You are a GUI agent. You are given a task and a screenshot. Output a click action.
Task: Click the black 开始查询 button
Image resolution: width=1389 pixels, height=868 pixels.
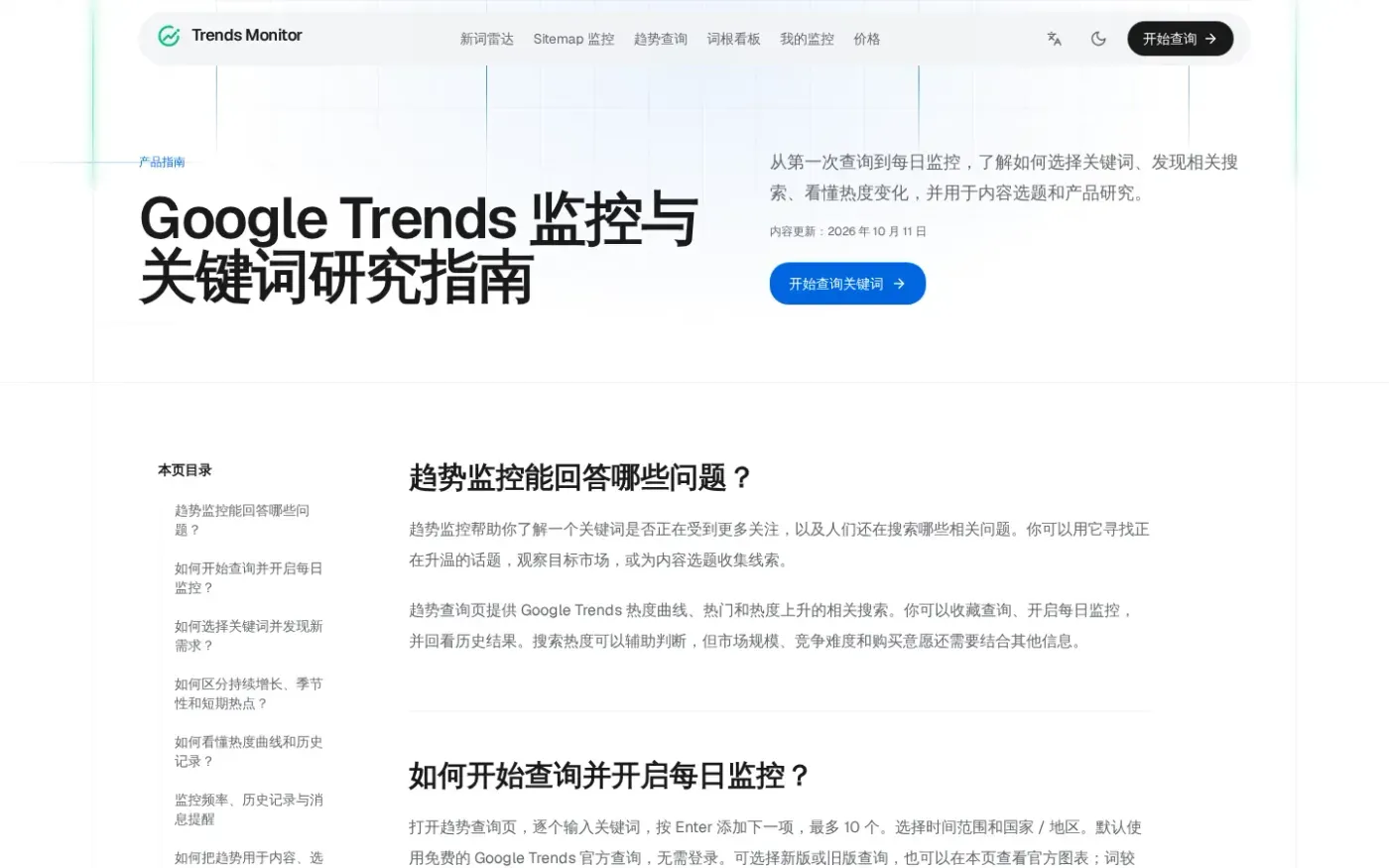pyautogui.click(x=1180, y=39)
